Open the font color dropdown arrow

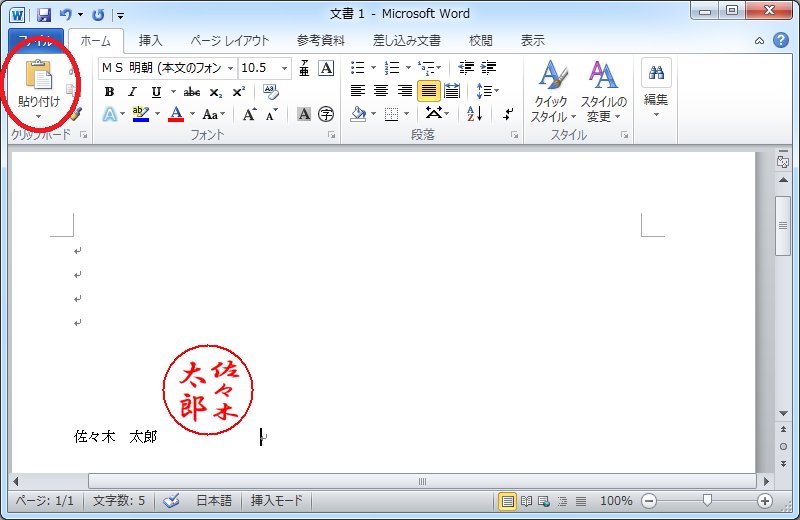pyautogui.click(x=192, y=114)
